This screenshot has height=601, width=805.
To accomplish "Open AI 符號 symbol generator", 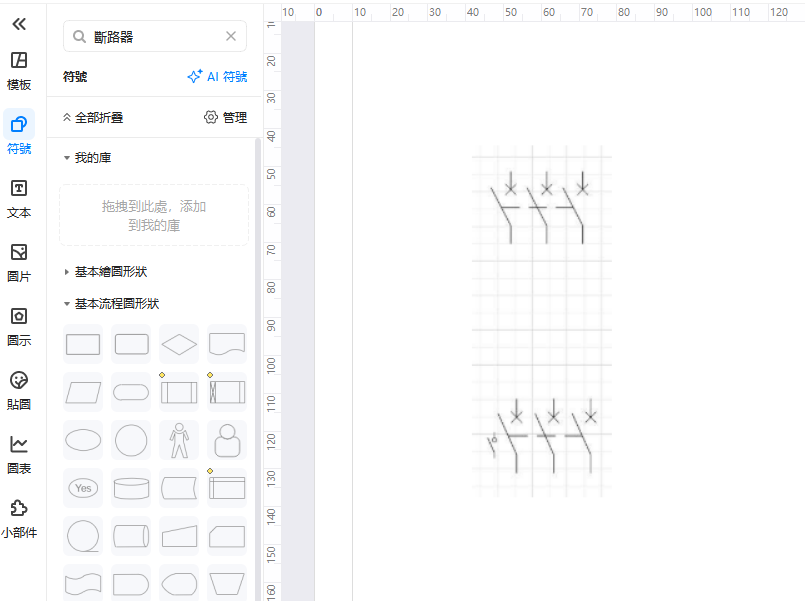I will [x=217, y=76].
